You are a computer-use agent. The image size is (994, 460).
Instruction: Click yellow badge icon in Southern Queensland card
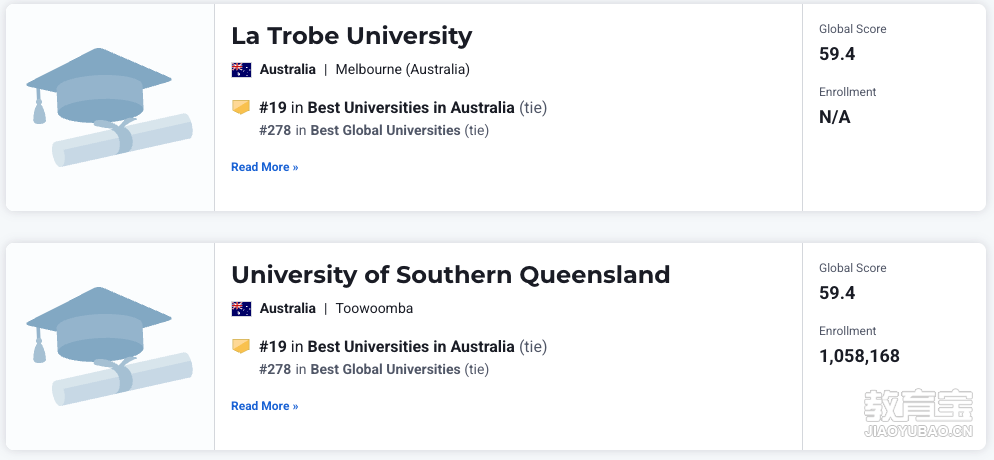coord(241,346)
